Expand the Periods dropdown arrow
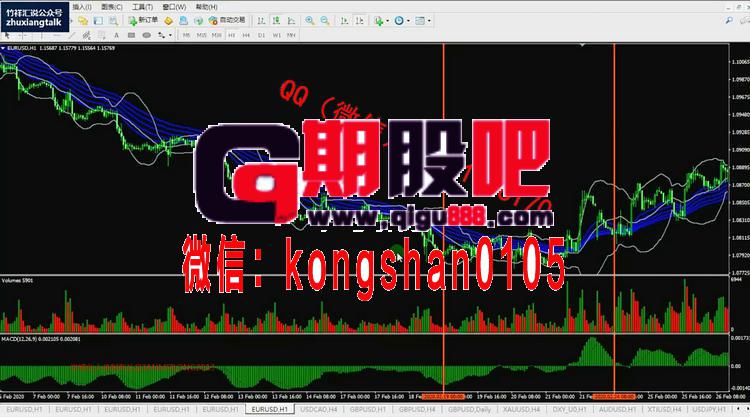Image resolution: width=750 pixels, height=417 pixels. (408, 21)
